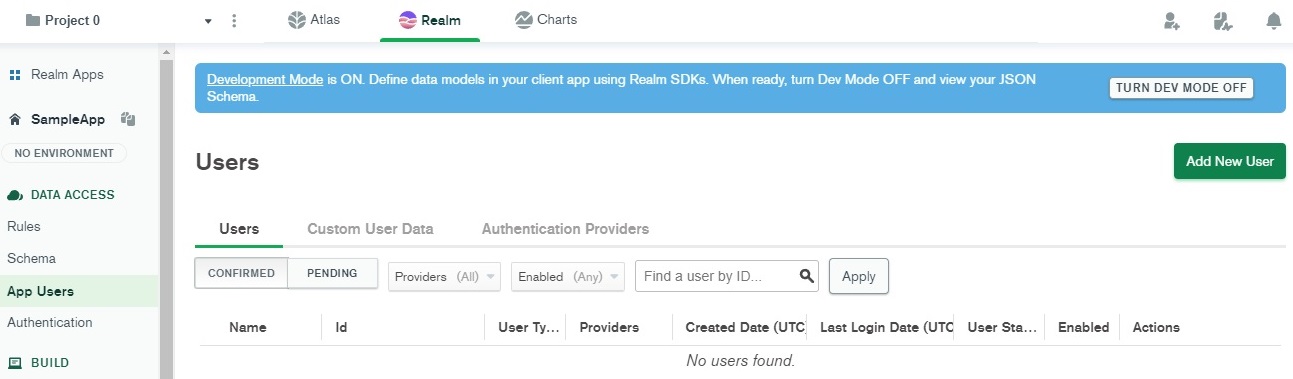The width and height of the screenshot is (1293, 379).
Task: Open the Authentication Providers tab
Action: pos(565,229)
